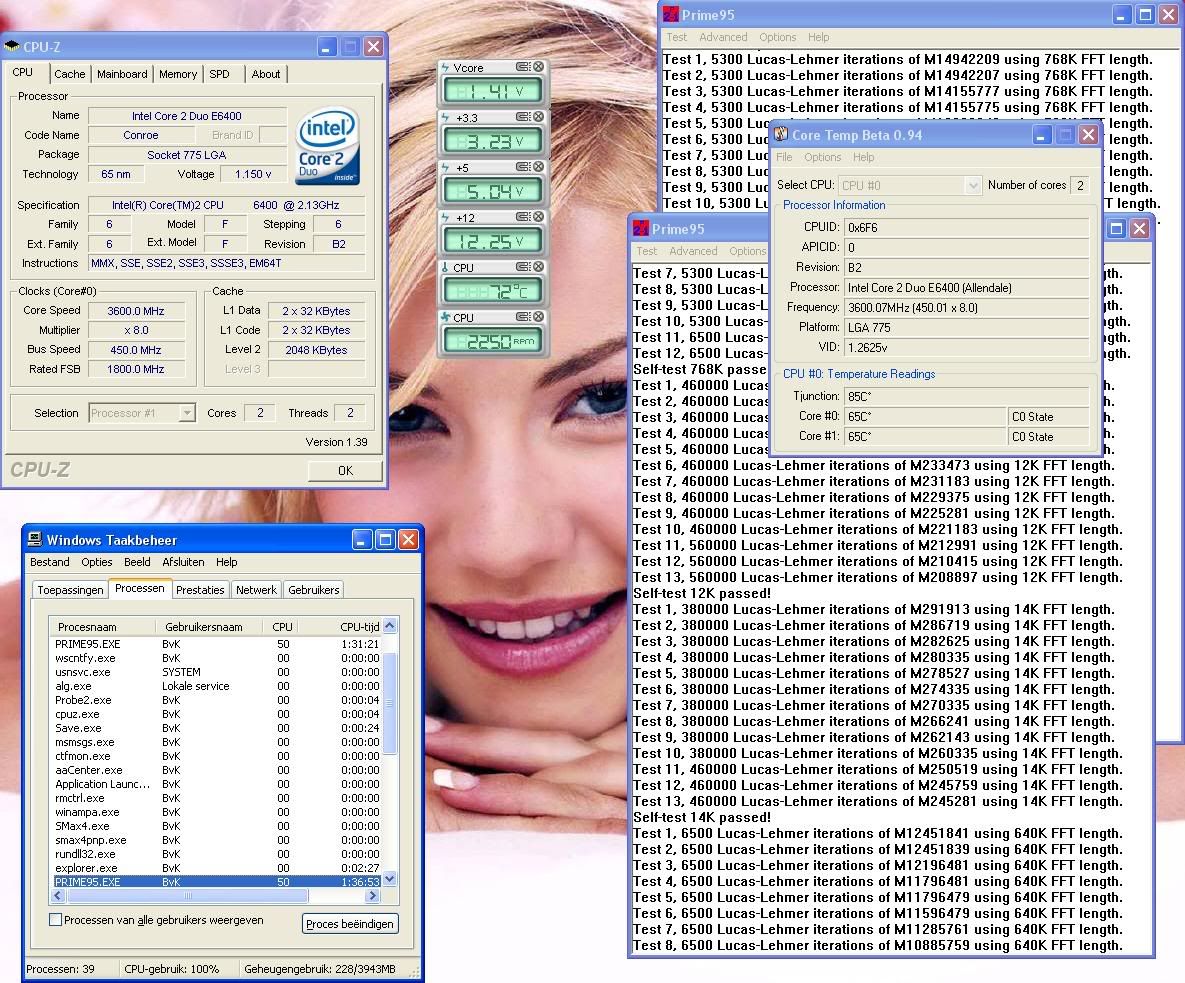1185x983 pixels.
Task: Click the front Prime95 window title icon
Action: click(641, 228)
